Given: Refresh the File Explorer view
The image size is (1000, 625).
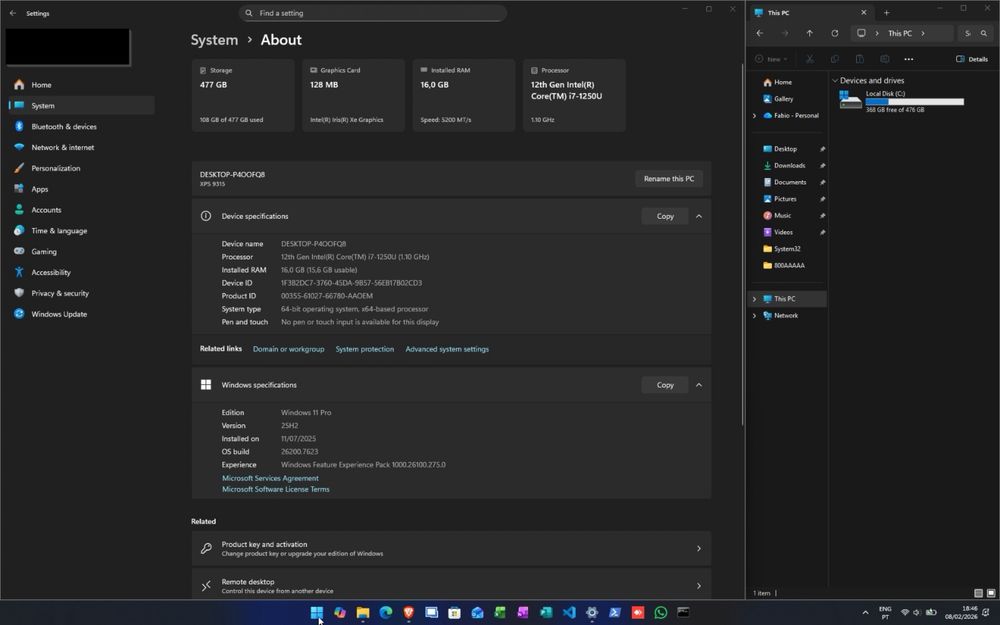Looking at the screenshot, I should [834, 33].
